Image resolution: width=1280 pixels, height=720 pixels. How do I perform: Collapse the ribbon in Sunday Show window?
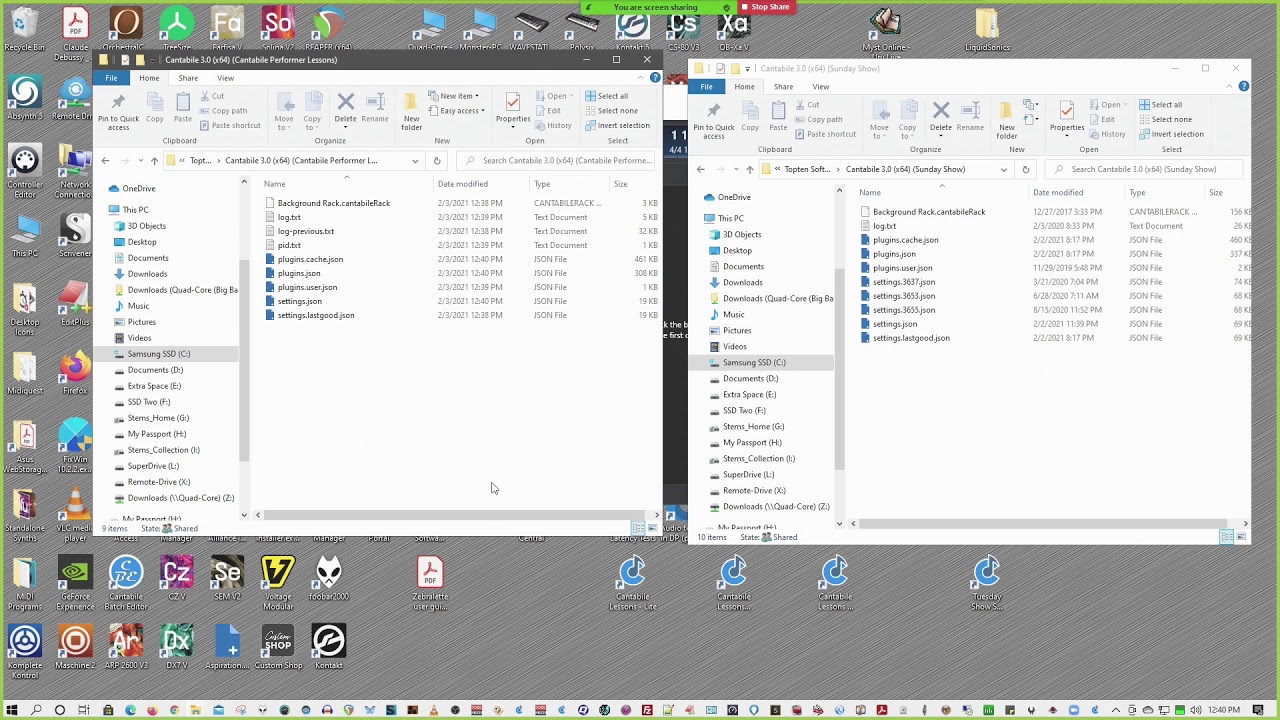(1230, 87)
